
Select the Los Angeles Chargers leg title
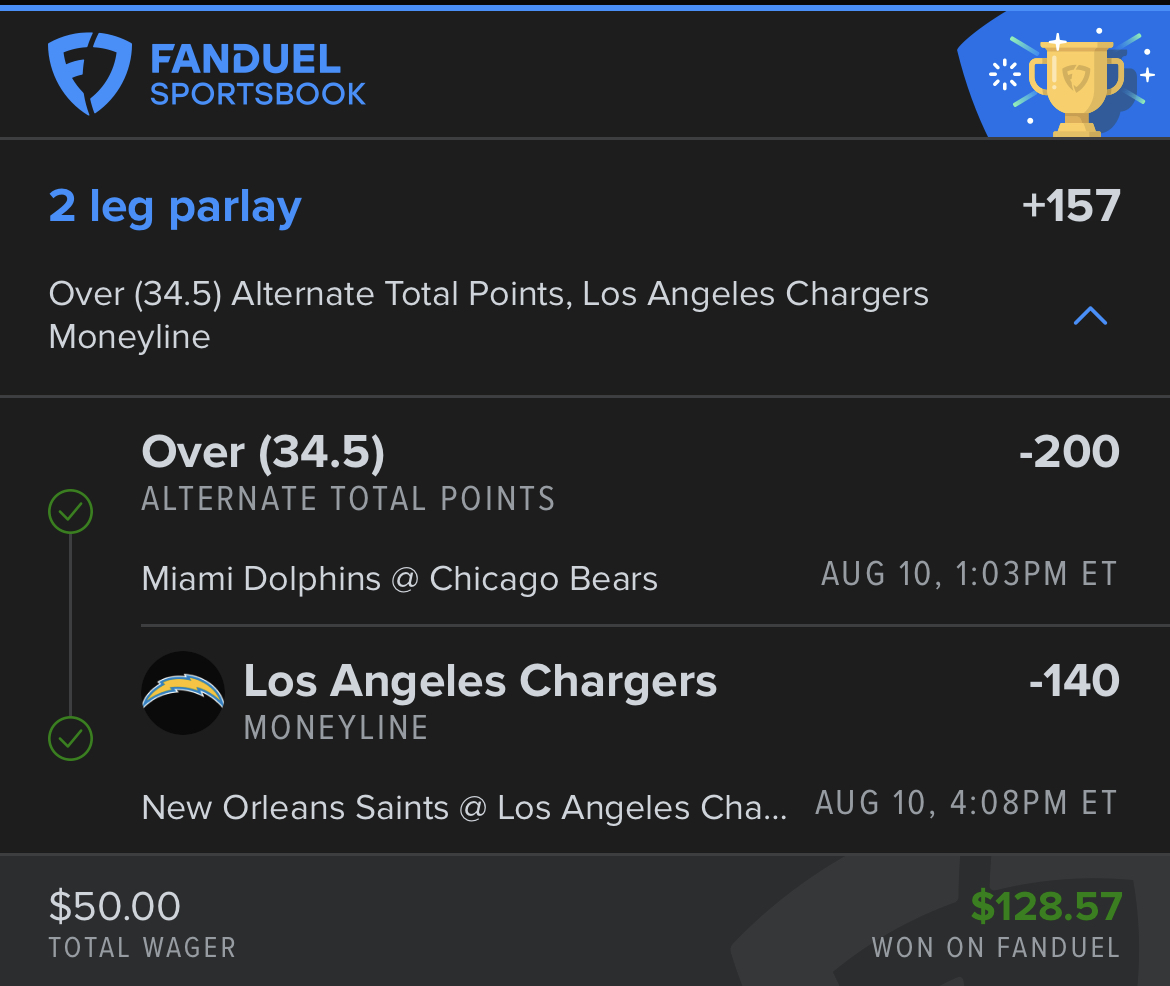click(x=480, y=681)
